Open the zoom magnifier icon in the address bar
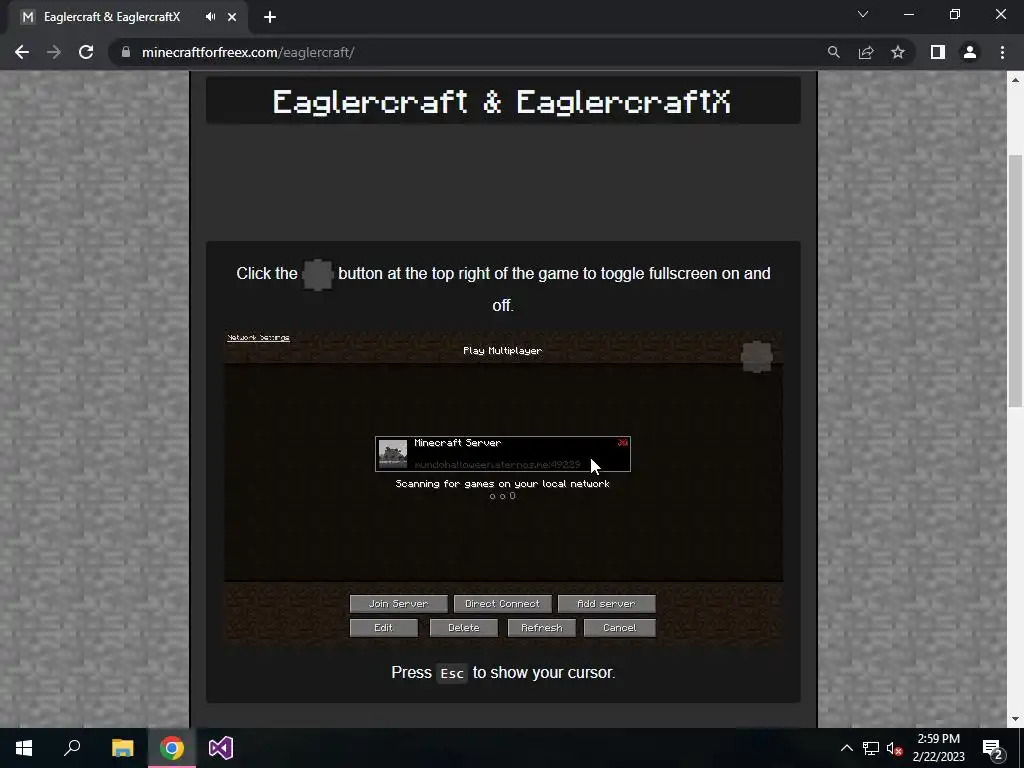1024x768 pixels. click(x=833, y=52)
